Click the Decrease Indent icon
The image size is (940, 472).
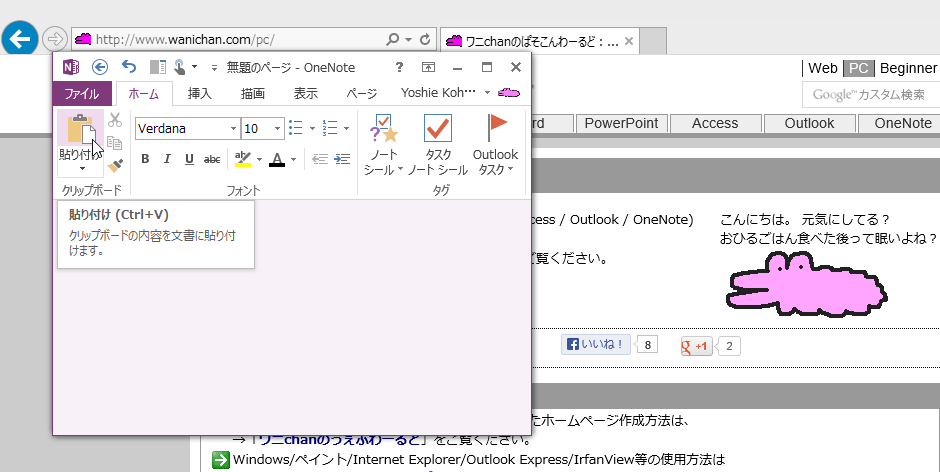(x=320, y=159)
